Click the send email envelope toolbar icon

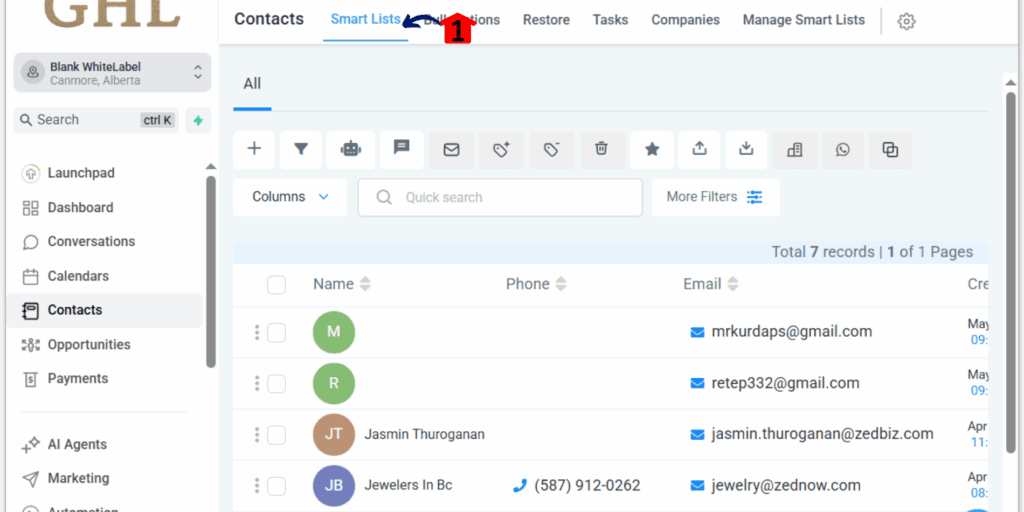[x=451, y=150]
